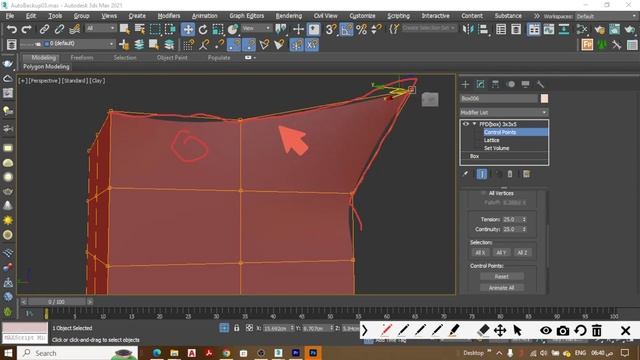
Task: Open the Rendering menu
Action: [x=289, y=16]
